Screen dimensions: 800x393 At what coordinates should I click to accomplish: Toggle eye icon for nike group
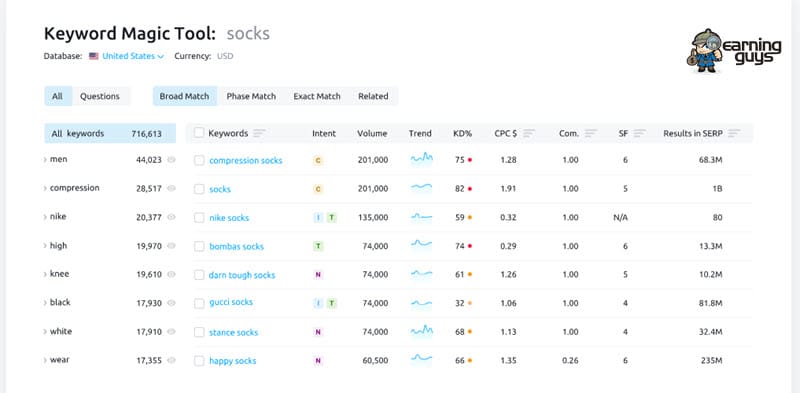(171, 217)
